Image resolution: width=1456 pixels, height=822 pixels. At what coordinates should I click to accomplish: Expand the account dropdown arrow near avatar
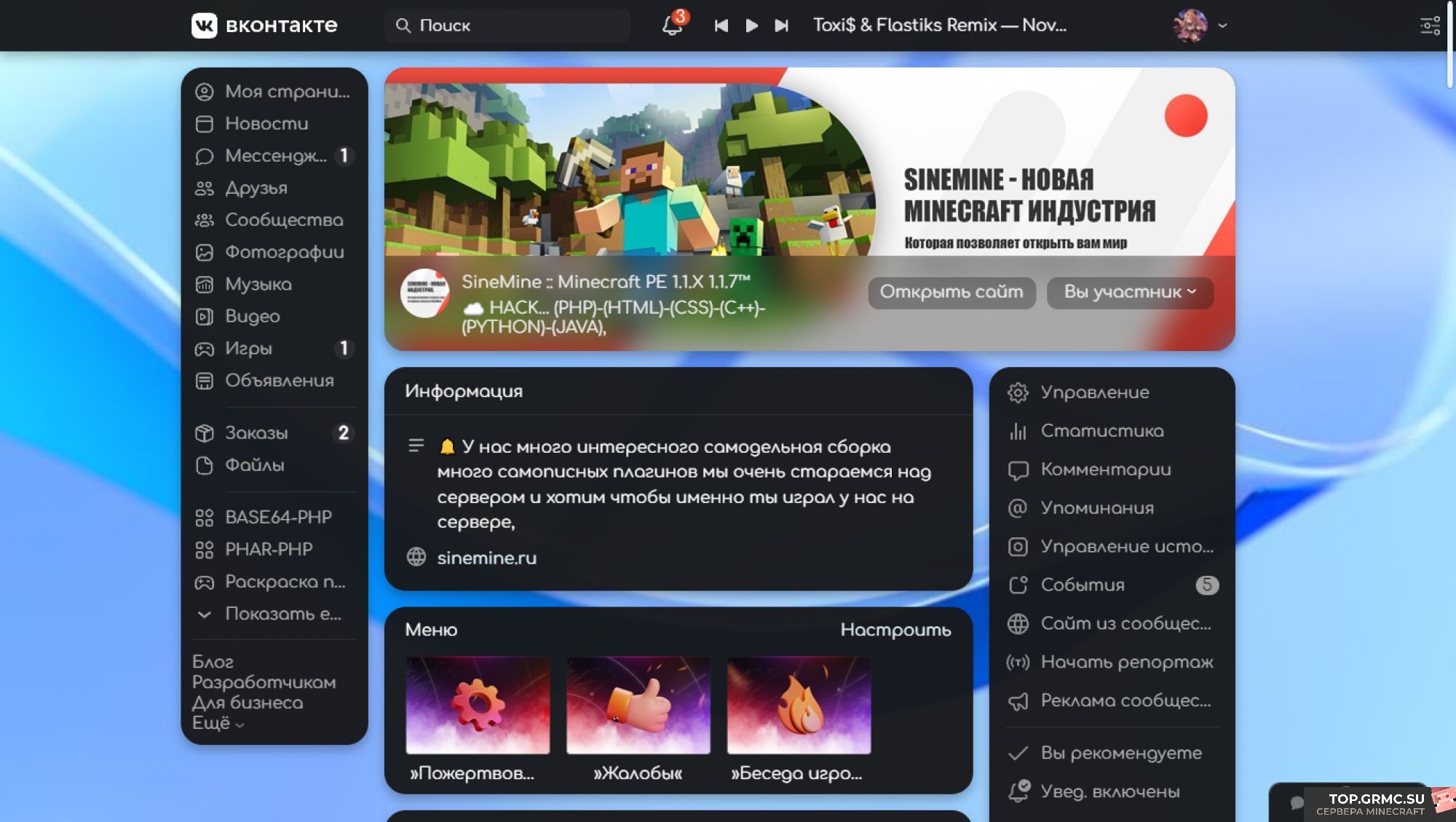tap(1223, 25)
